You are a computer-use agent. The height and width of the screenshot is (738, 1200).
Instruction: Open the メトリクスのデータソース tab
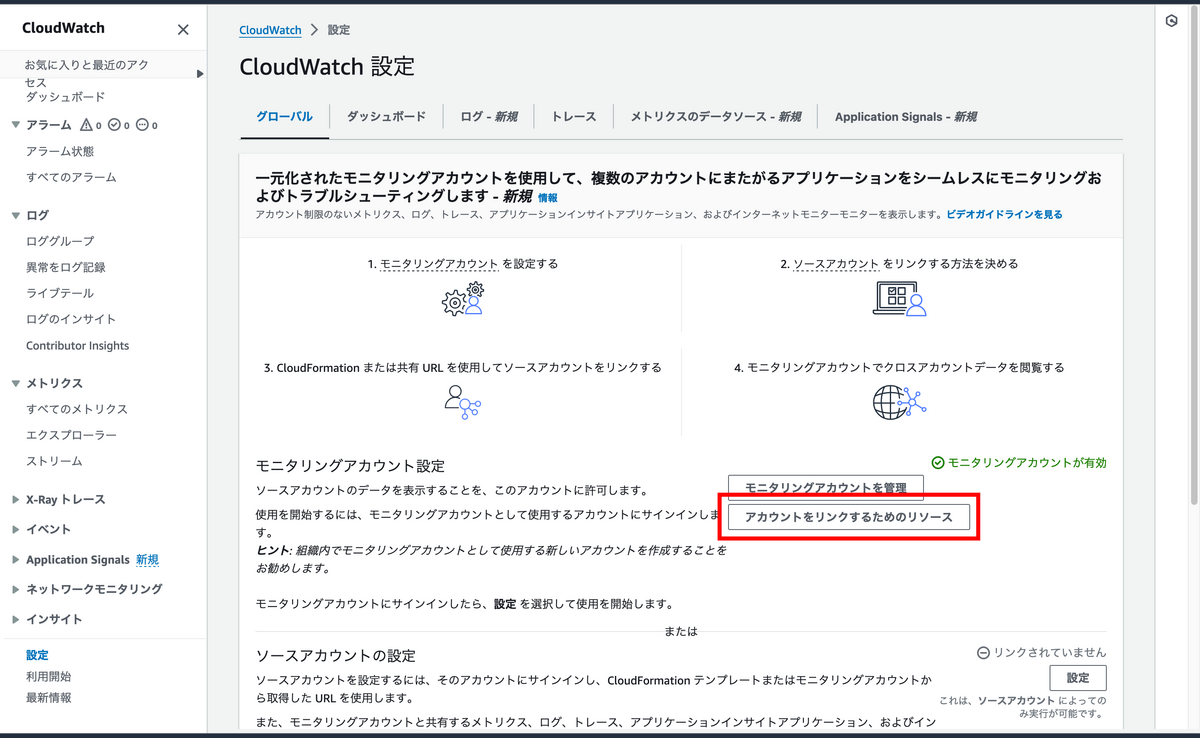click(715, 117)
